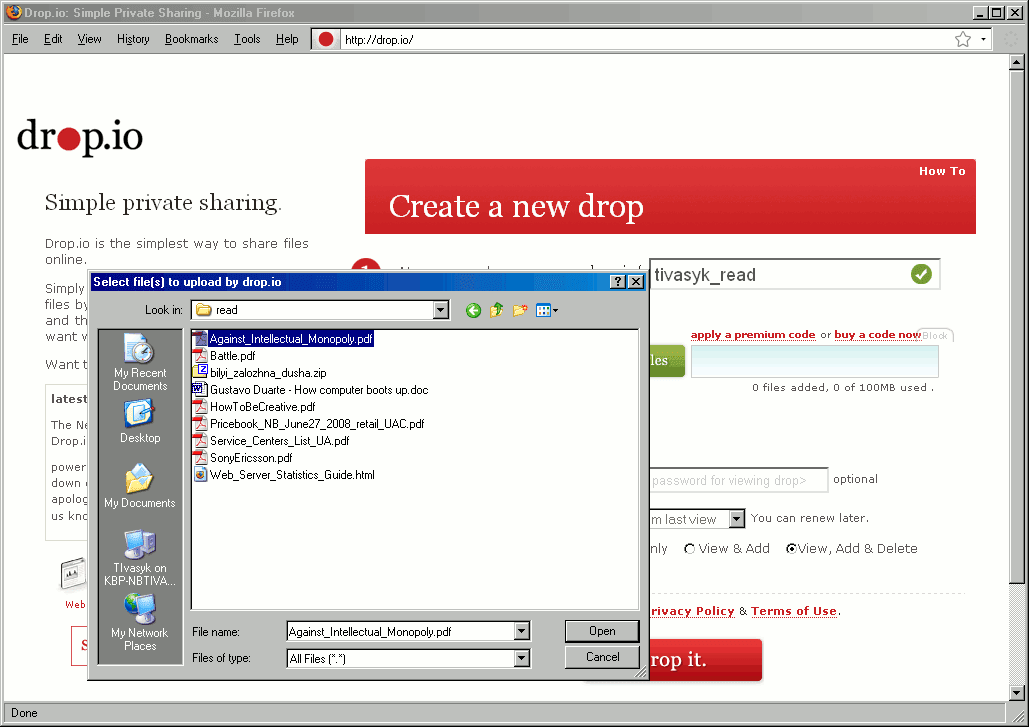
Task: Expand the Look in folder dropdown
Action: point(441,310)
